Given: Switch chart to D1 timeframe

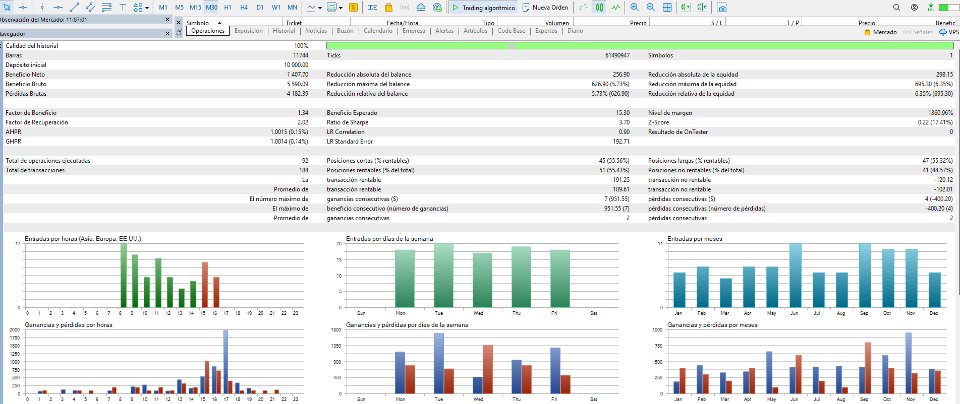Looking at the screenshot, I should point(260,7).
